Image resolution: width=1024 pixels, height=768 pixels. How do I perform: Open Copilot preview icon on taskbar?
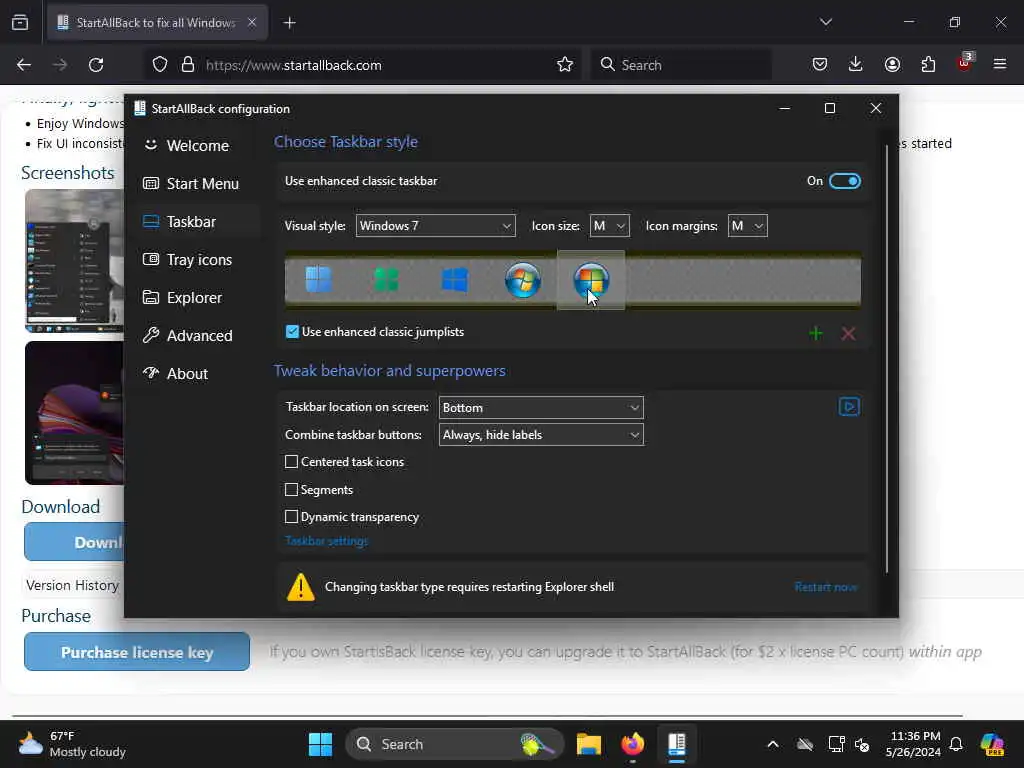[992, 744]
